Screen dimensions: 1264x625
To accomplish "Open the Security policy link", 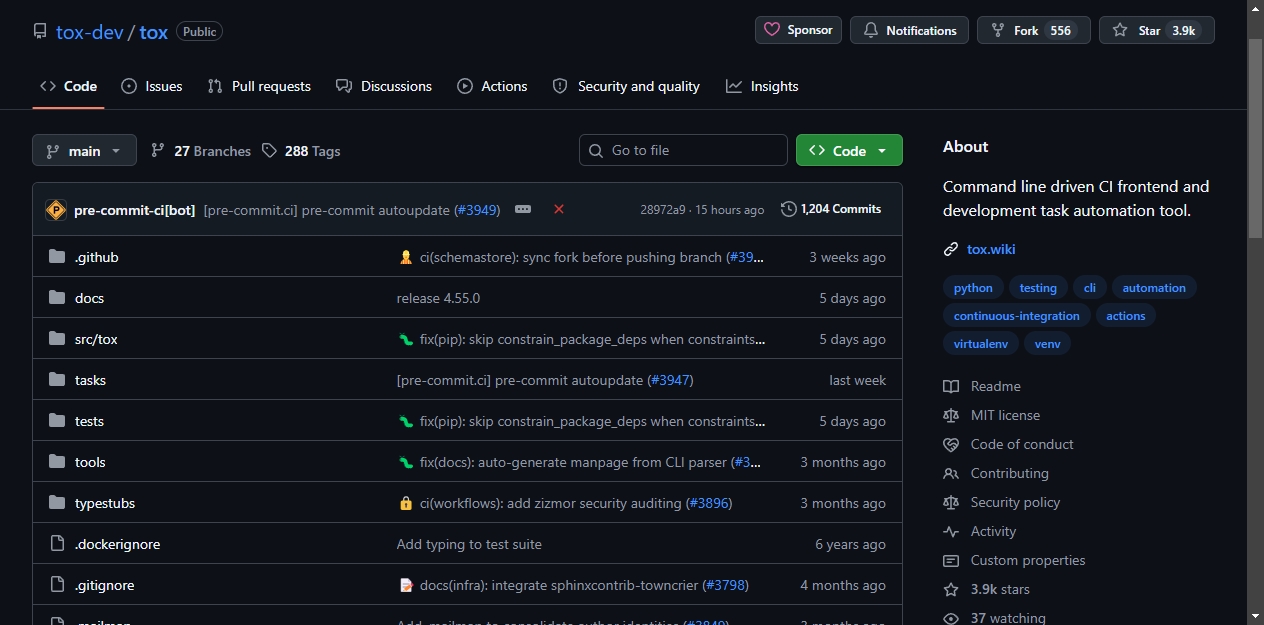I will (1001, 502).
